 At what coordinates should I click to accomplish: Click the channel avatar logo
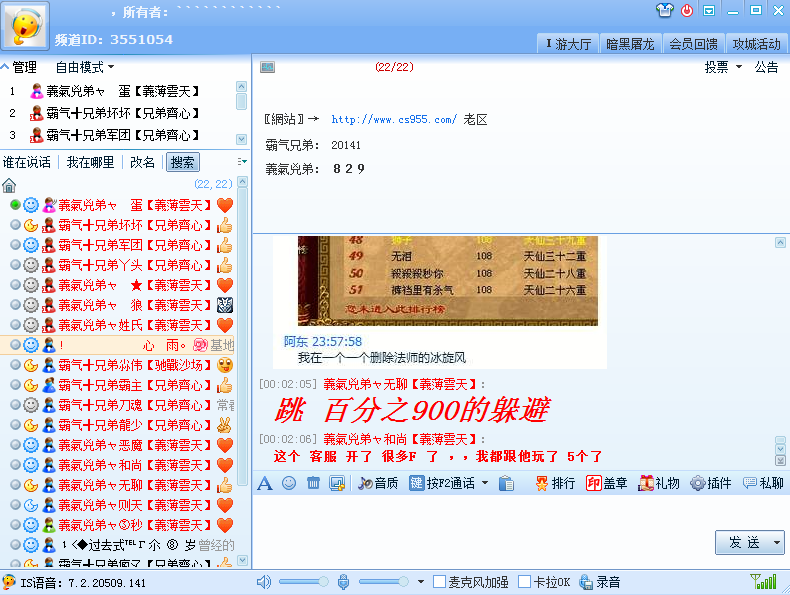tap(26, 26)
